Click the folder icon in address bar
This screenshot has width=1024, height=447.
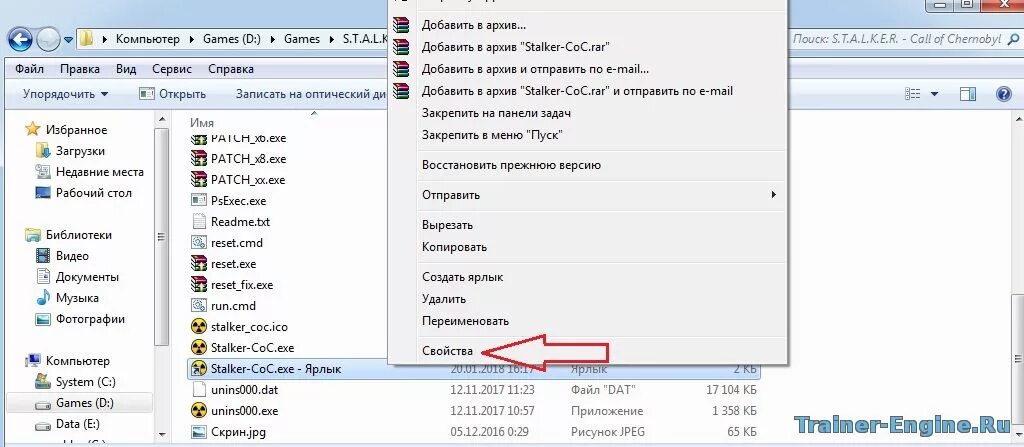click(x=87, y=39)
